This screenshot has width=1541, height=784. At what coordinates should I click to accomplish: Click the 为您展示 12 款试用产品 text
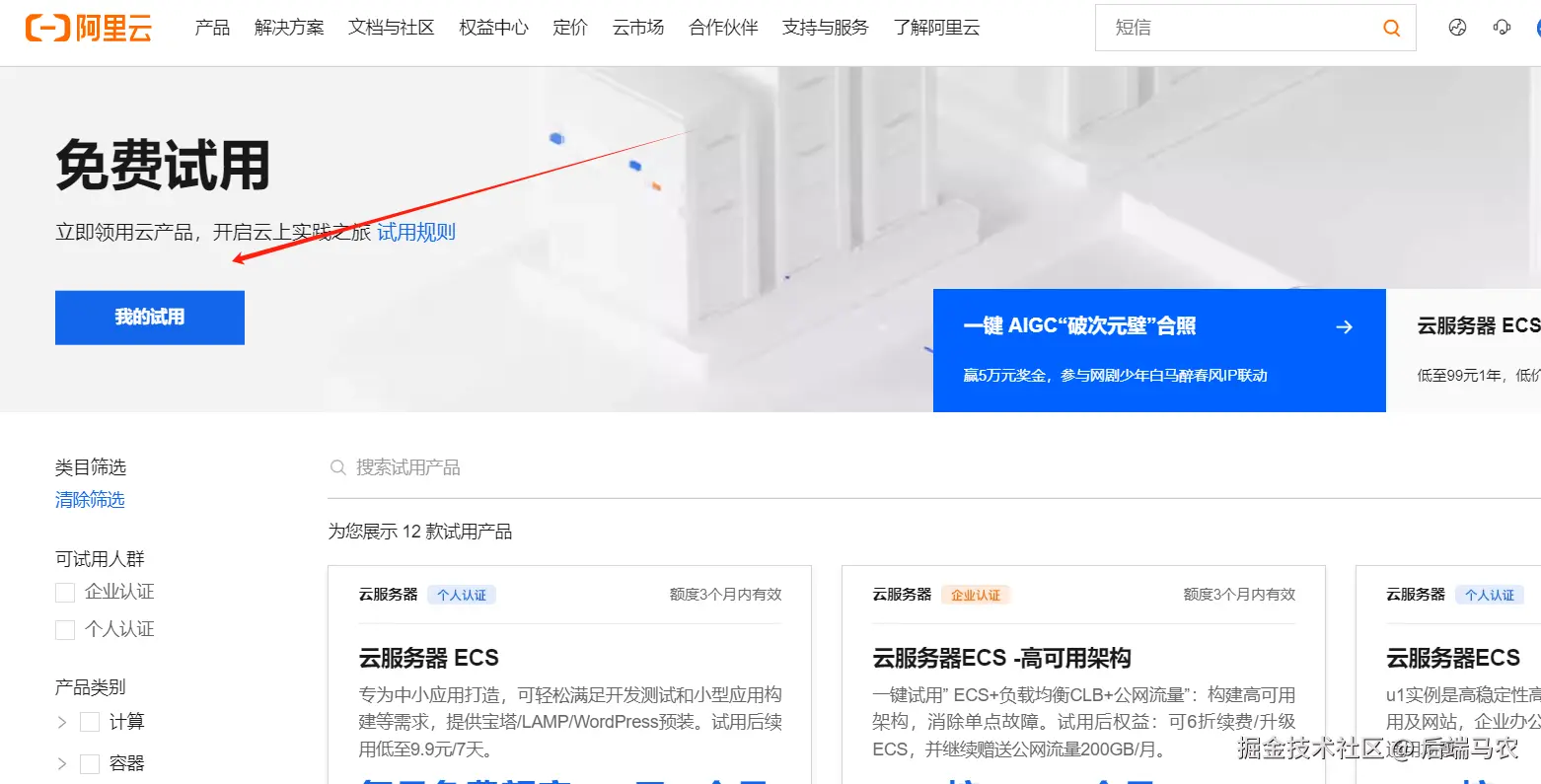(420, 532)
